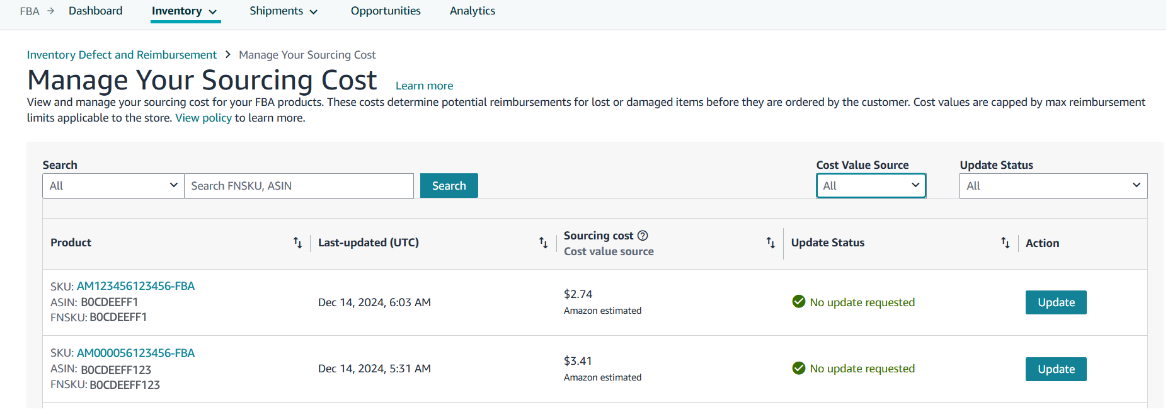The height and width of the screenshot is (409, 1167).
Task: Open the Shipments menu
Action: (283, 11)
